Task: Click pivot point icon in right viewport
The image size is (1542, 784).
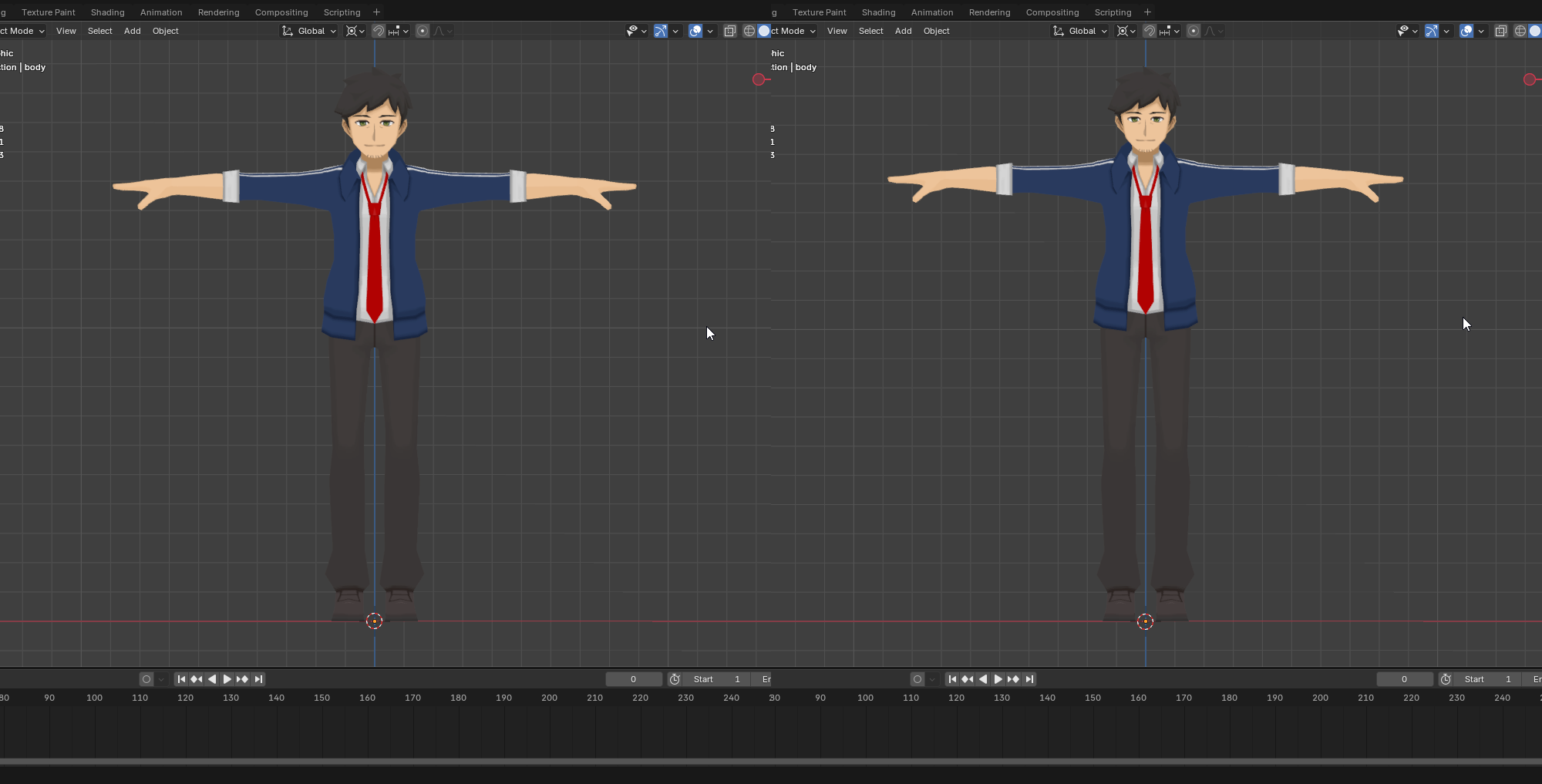Action: coord(1123,31)
